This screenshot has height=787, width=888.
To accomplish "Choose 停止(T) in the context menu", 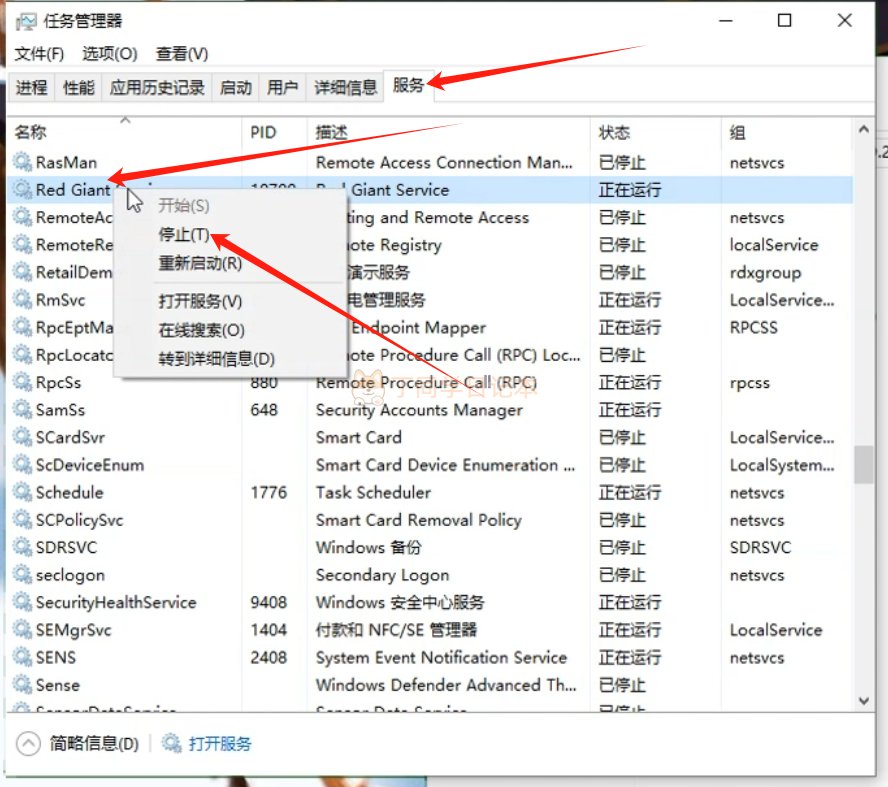I will click(x=184, y=234).
